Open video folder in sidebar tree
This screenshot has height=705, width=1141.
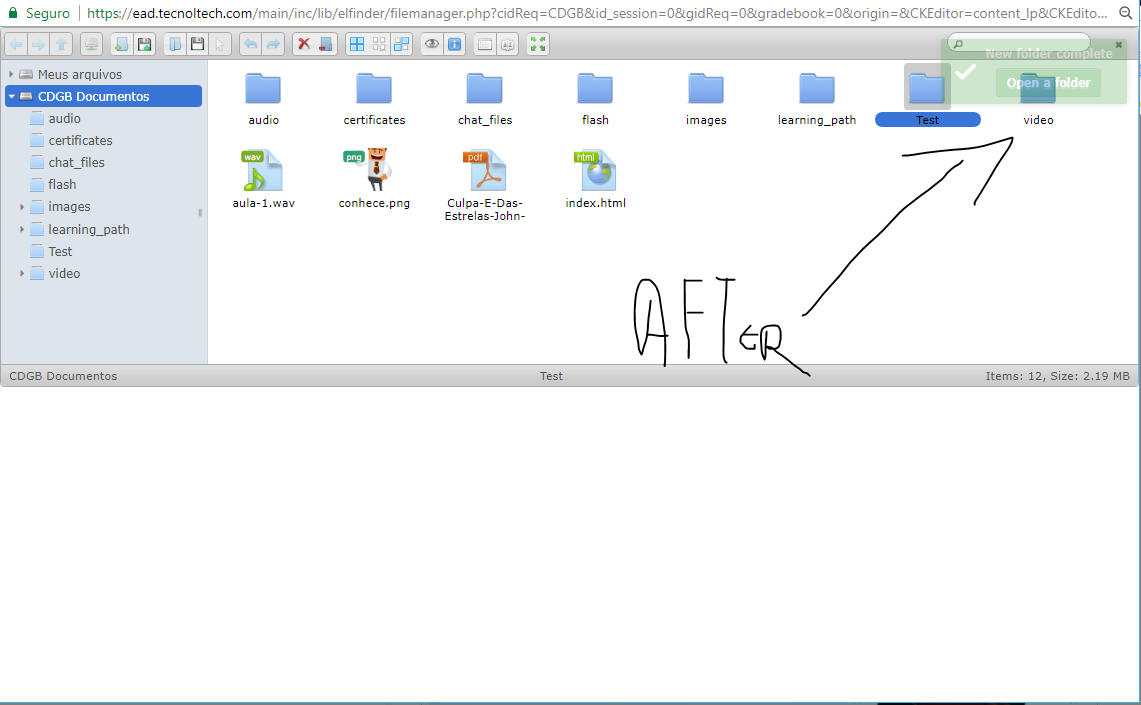(x=64, y=274)
